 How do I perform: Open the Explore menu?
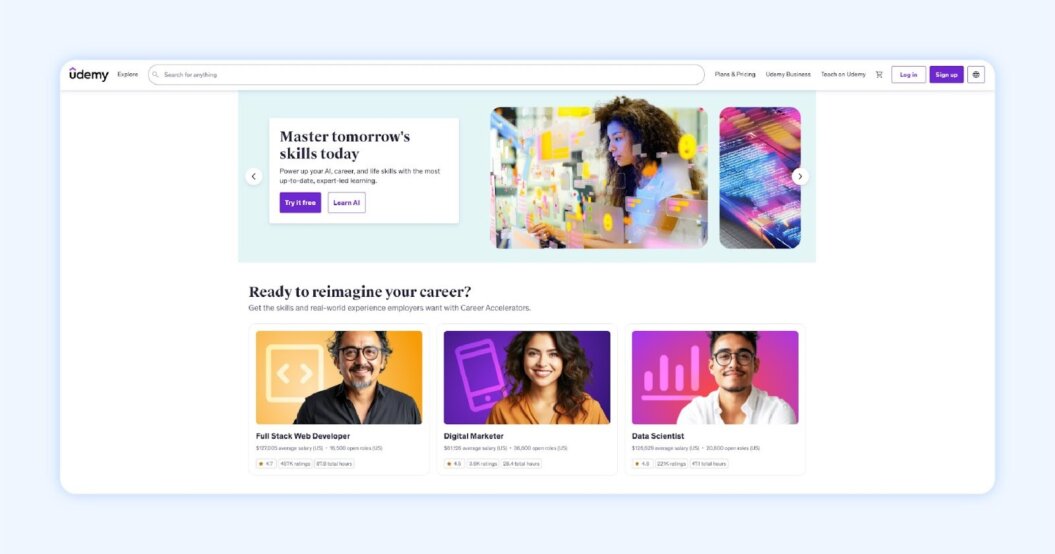coord(127,75)
